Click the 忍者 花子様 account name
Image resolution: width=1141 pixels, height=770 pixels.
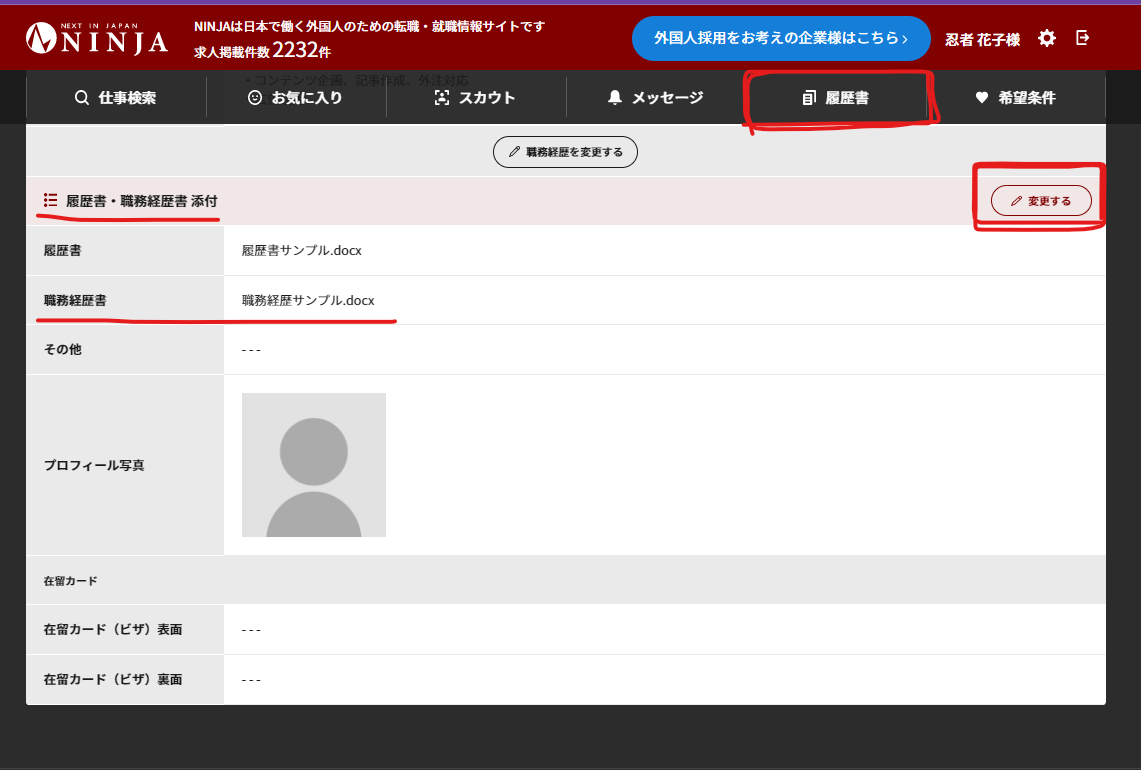coord(981,38)
